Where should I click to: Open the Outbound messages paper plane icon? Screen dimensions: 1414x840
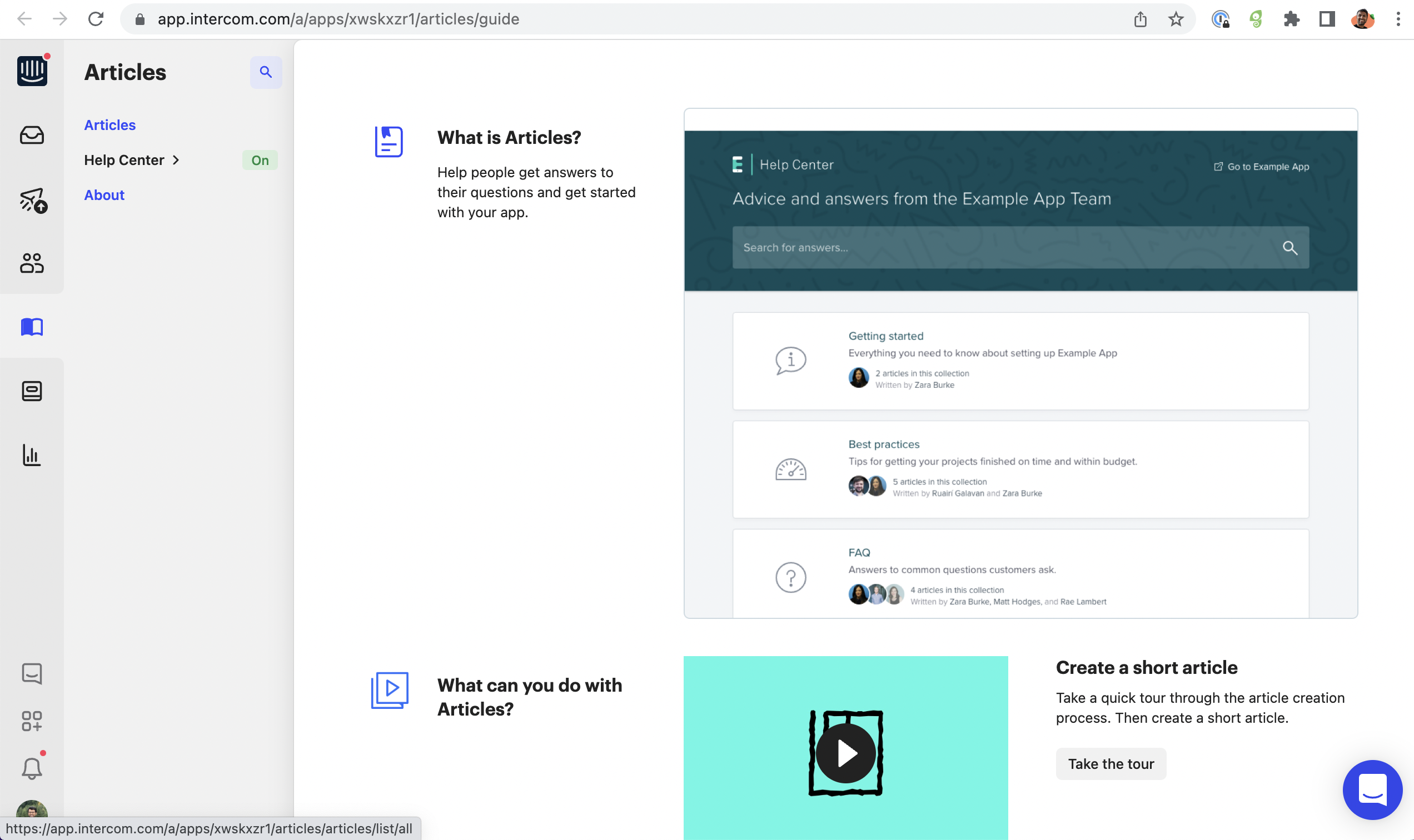pyautogui.click(x=33, y=201)
